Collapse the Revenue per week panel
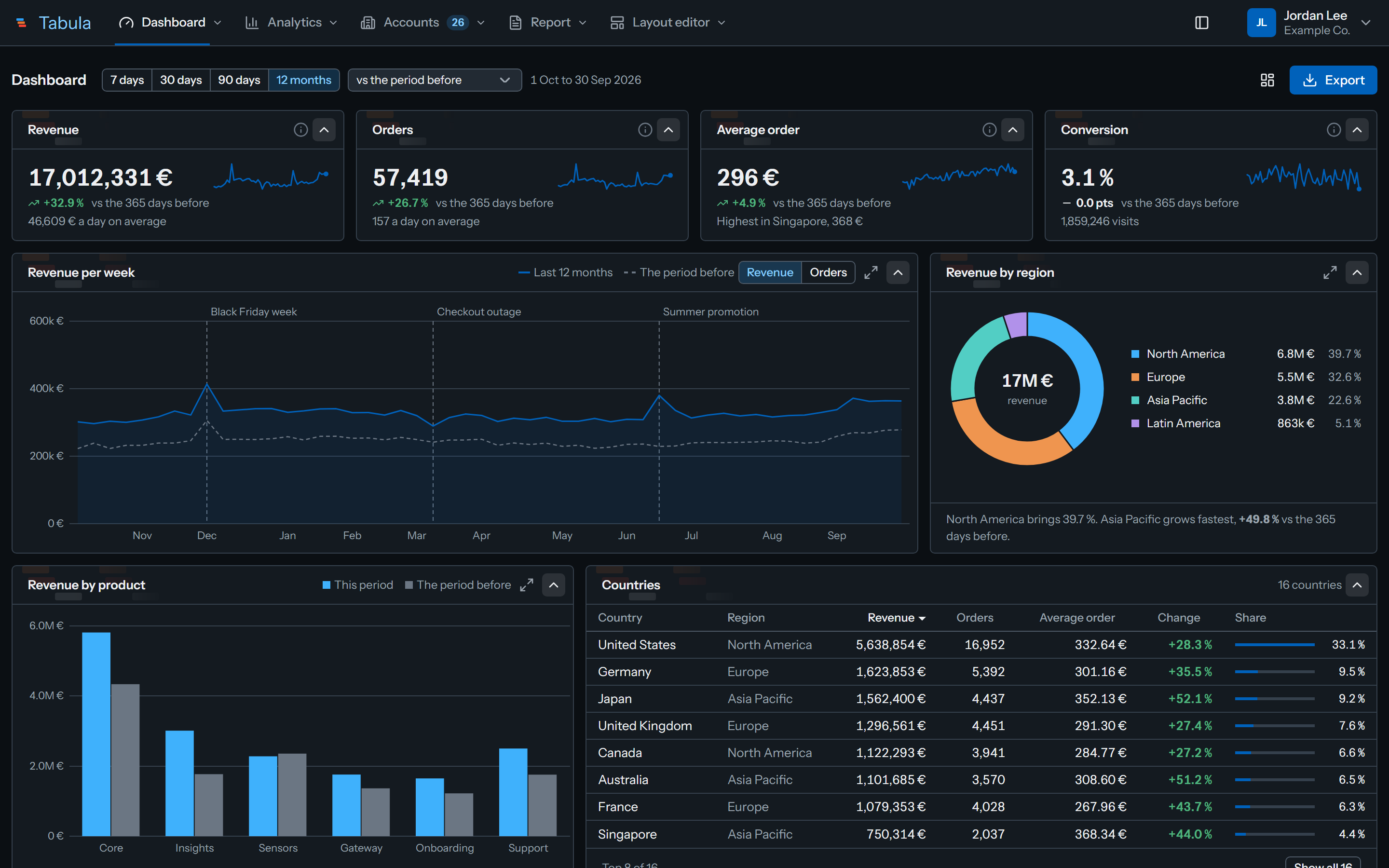Viewport: 1389px width, 868px height. point(898,272)
